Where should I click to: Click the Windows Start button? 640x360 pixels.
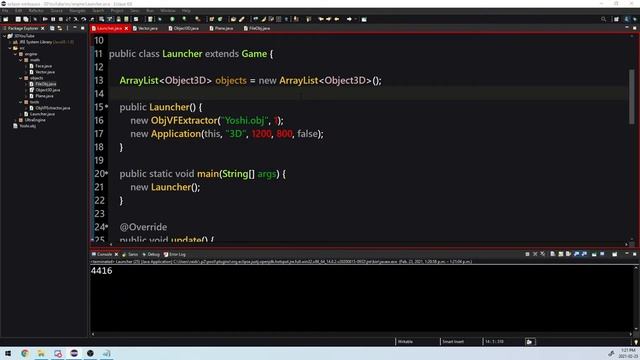tap(8, 353)
